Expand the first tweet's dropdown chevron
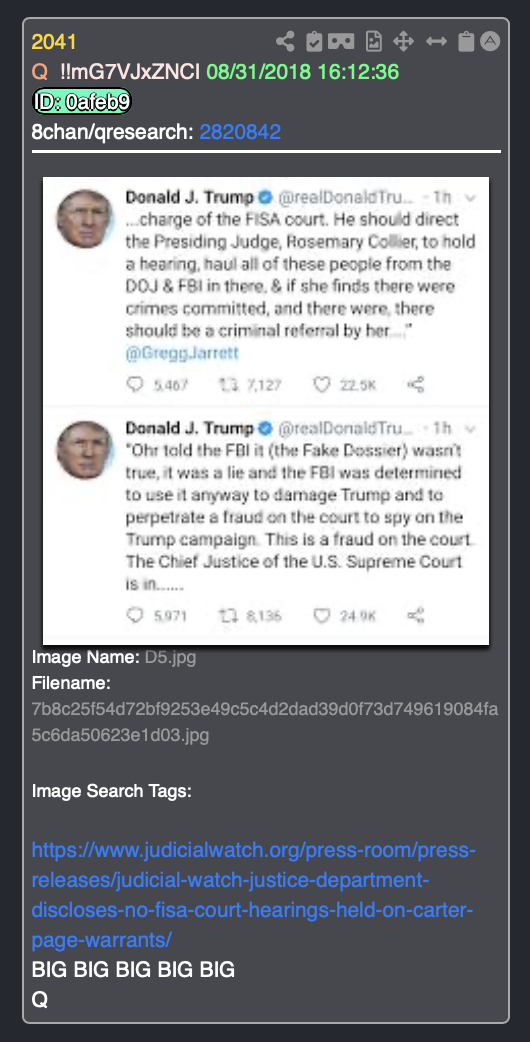The image size is (530, 1042). click(x=471, y=197)
